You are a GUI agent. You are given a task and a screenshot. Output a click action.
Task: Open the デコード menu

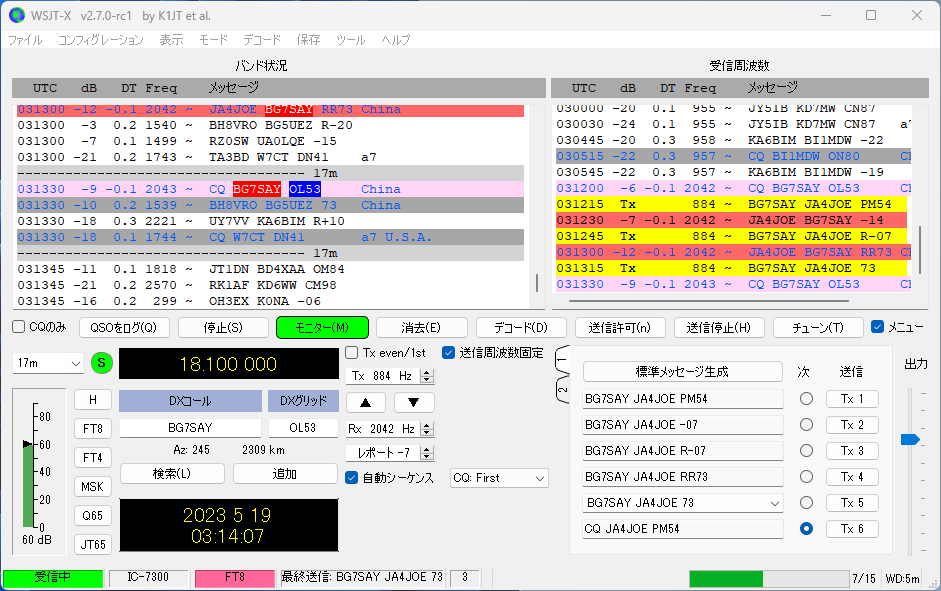point(262,40)
